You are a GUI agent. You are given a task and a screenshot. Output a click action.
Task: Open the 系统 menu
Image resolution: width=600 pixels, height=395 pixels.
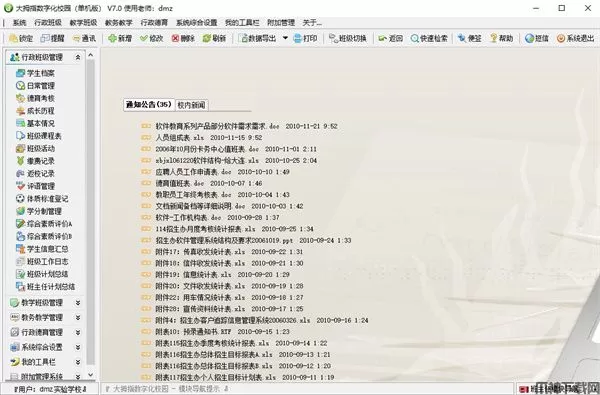pyautogui.click(x=19, y=23)
